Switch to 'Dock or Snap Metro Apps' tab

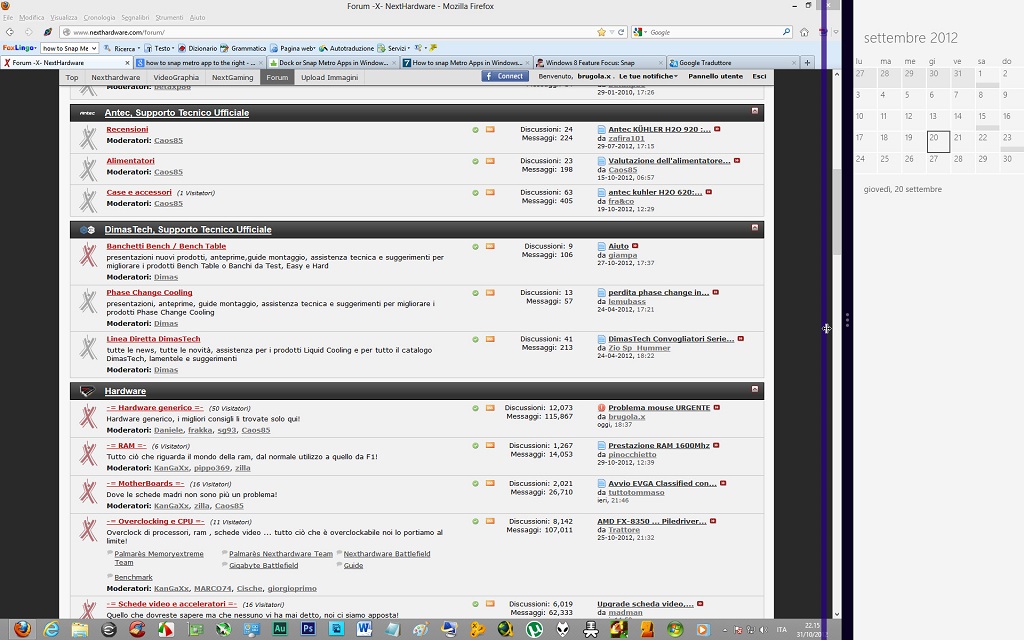click(333, 63)
